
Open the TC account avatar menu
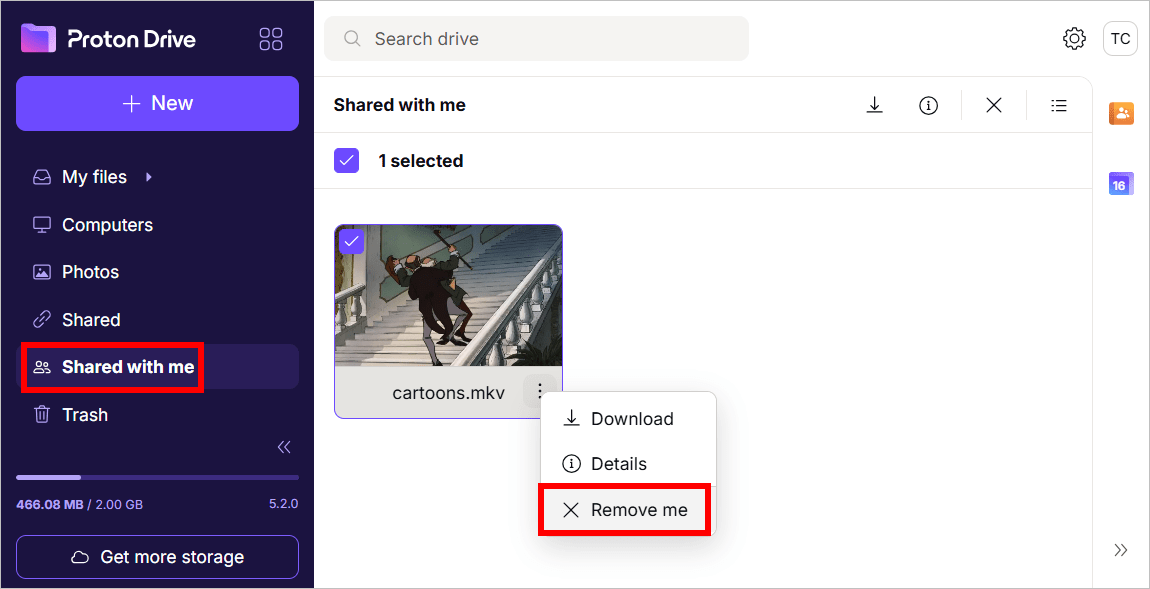(x=1120, y=39)
